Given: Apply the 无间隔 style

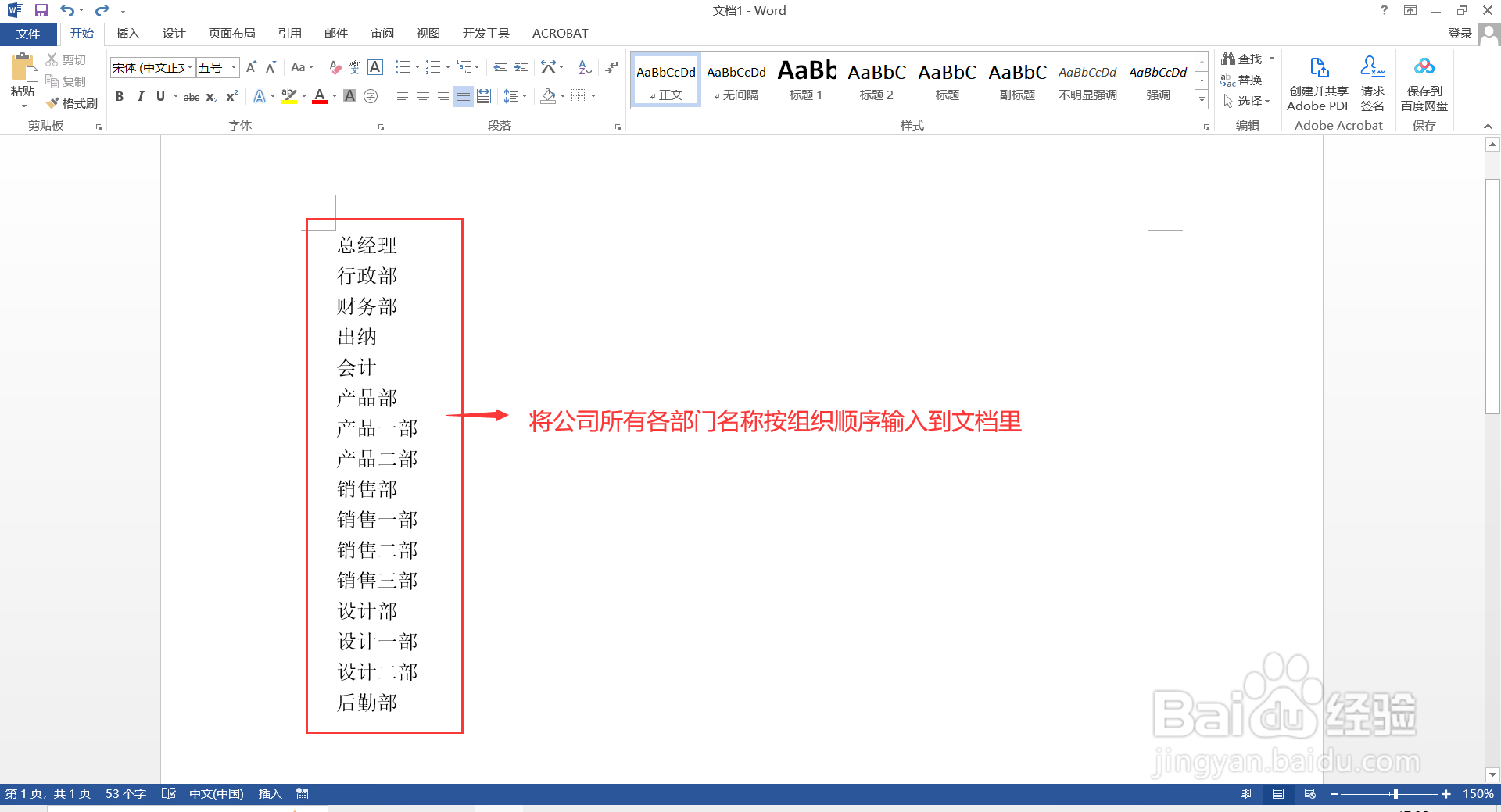Looking at the screenshot, I should coord(736,80).
